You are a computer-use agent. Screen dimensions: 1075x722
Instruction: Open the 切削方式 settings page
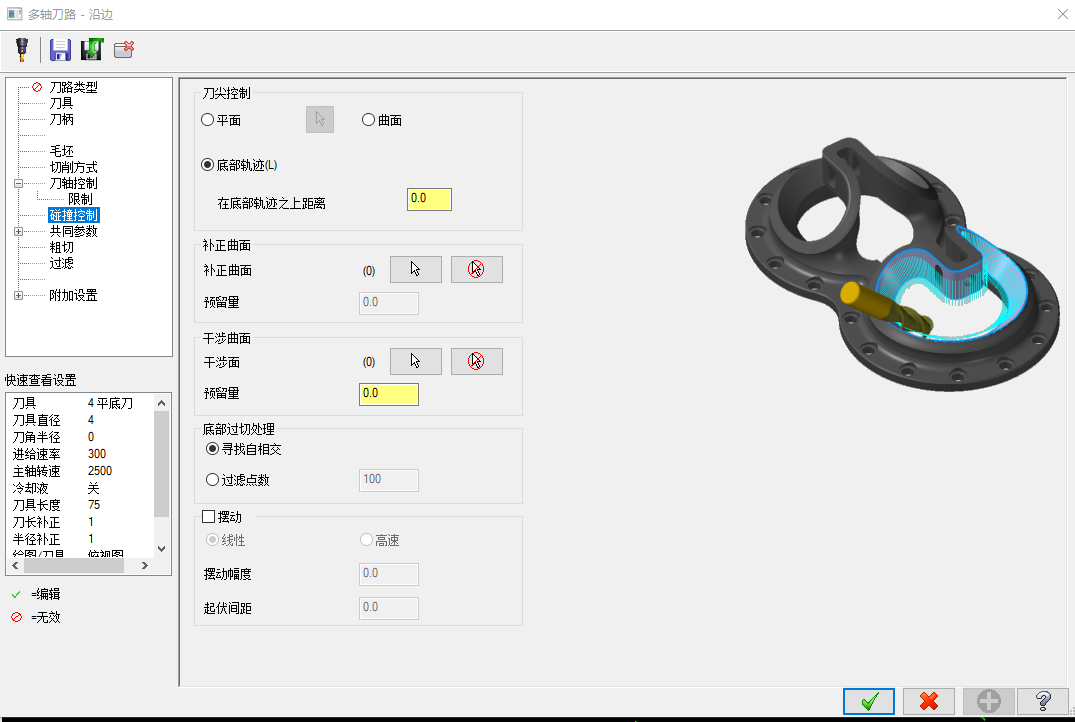74,167
